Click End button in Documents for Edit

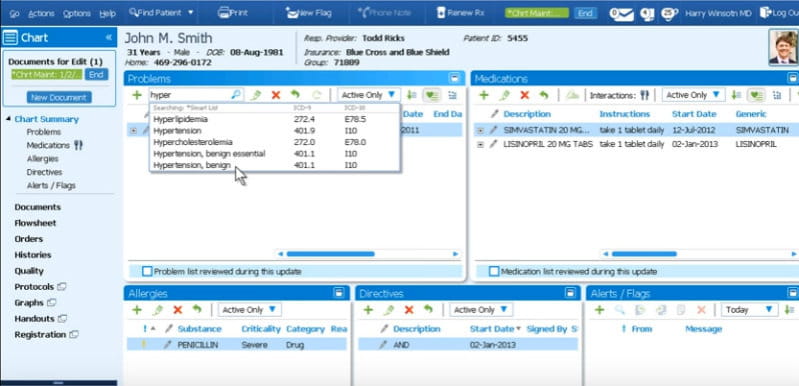(x=96, y=75)
